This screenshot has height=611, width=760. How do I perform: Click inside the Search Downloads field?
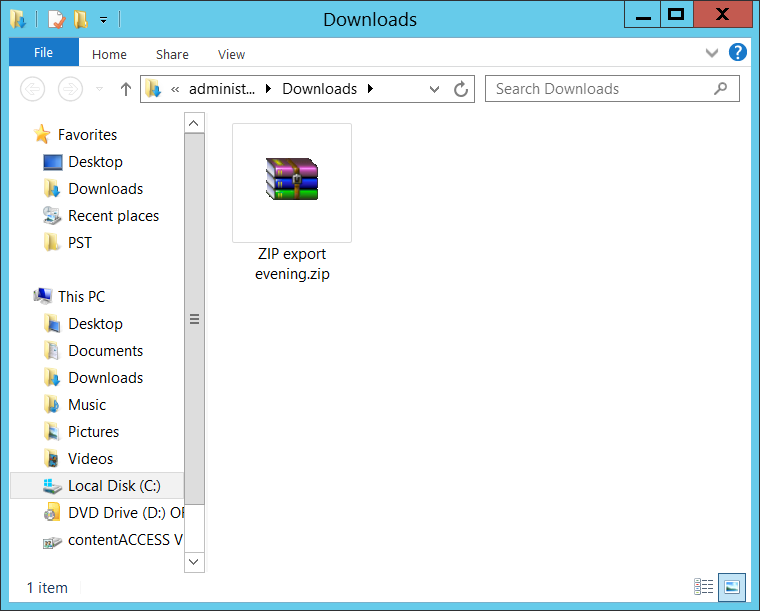click(600, 89)
